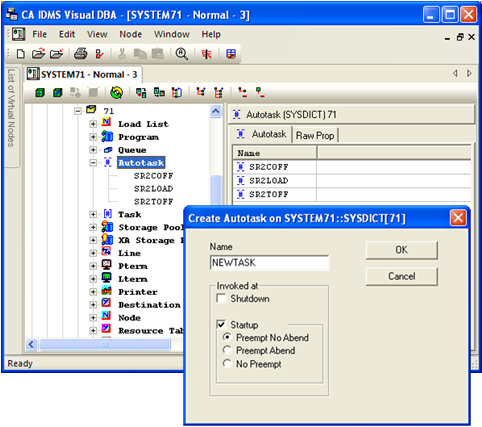Click the Queue node icon

108,150
